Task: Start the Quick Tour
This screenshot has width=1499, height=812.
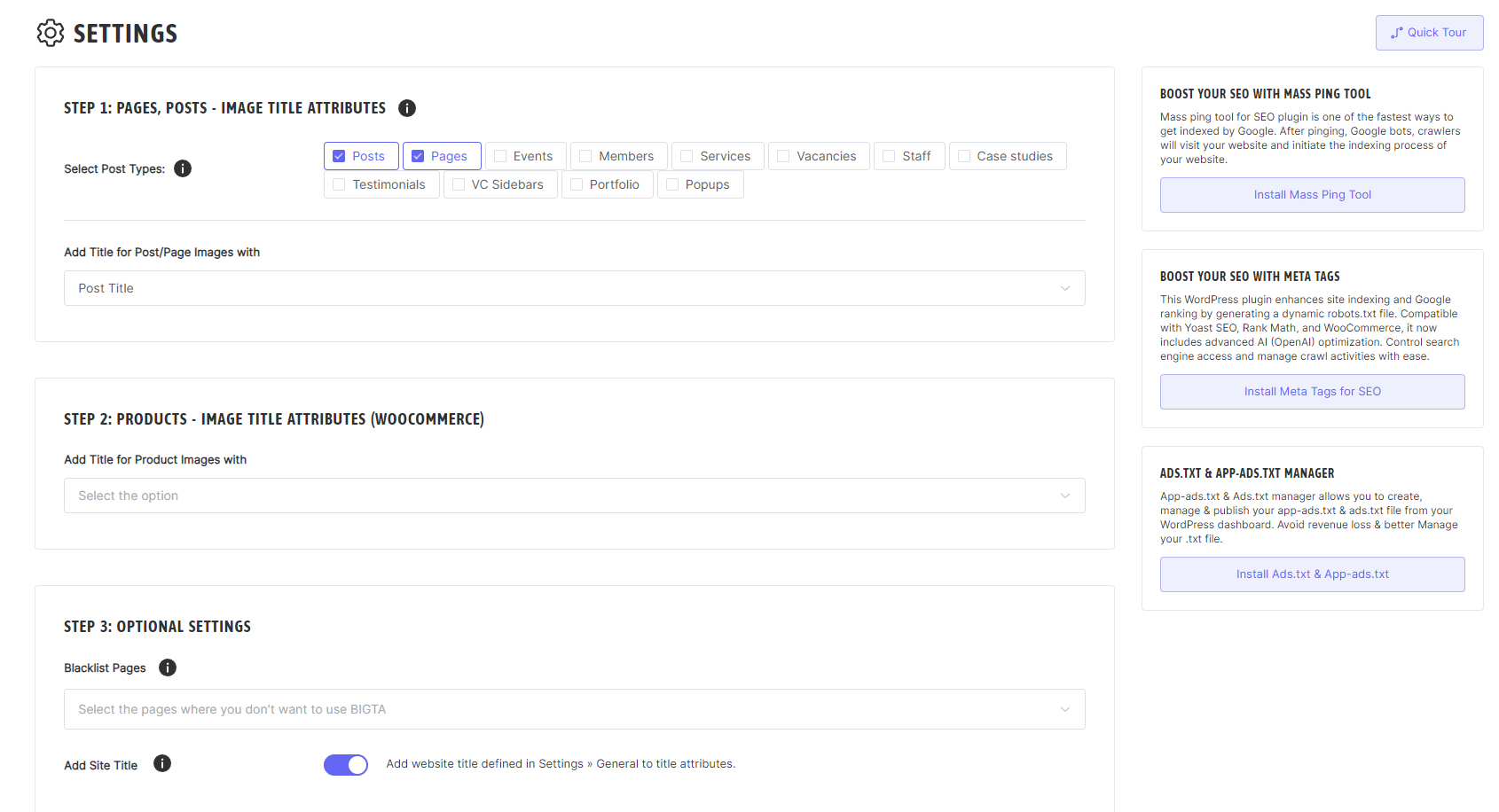Action: [x=1429, y=33]
